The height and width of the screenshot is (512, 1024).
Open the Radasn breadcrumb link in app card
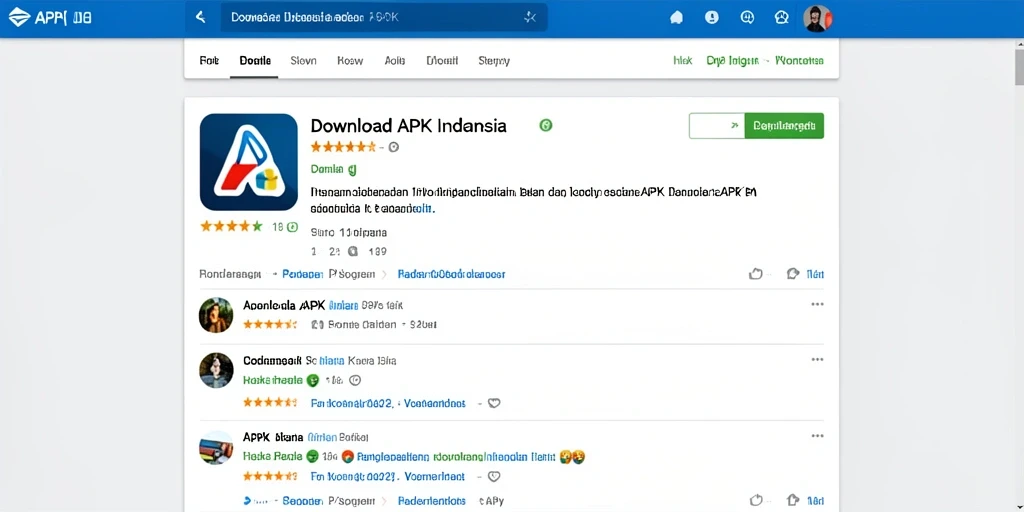(x=451, y=274)
